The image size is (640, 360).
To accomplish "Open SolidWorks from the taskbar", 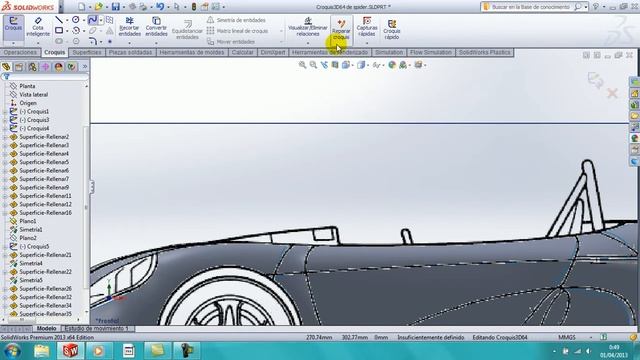I will click(70, 351).
